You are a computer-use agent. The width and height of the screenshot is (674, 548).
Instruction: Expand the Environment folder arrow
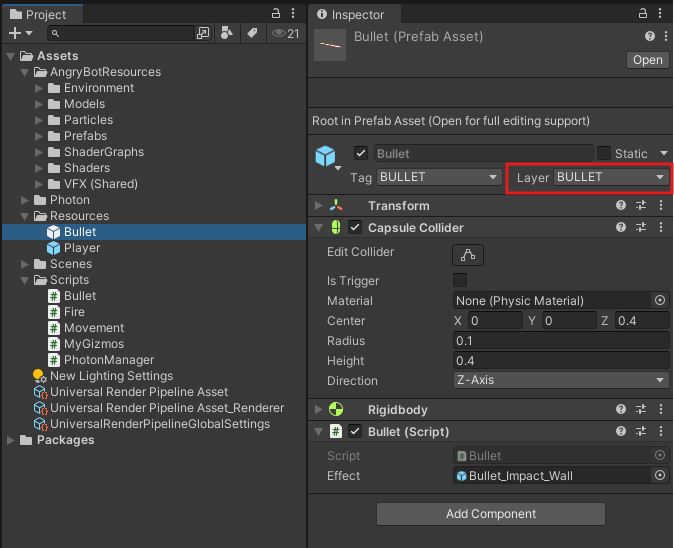point(39,88)
